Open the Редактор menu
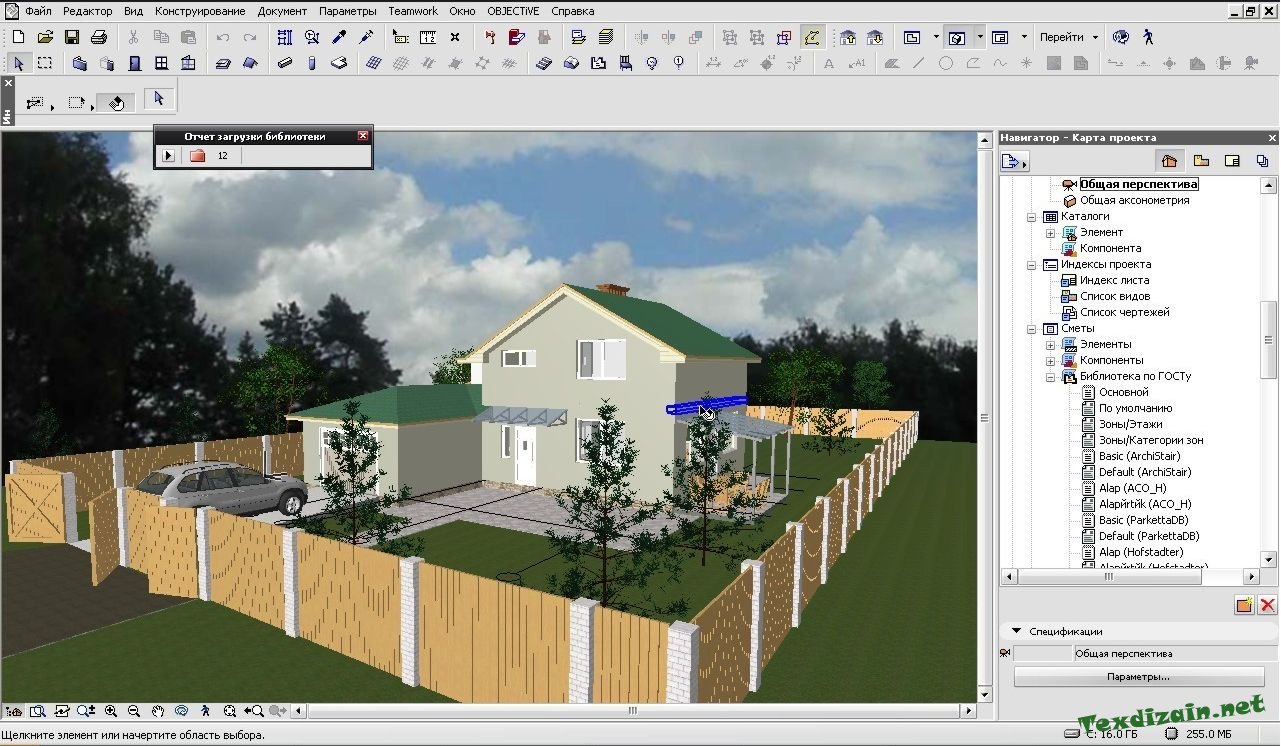1281x746 pixels. pyautogui.click(x=88, y=11)
